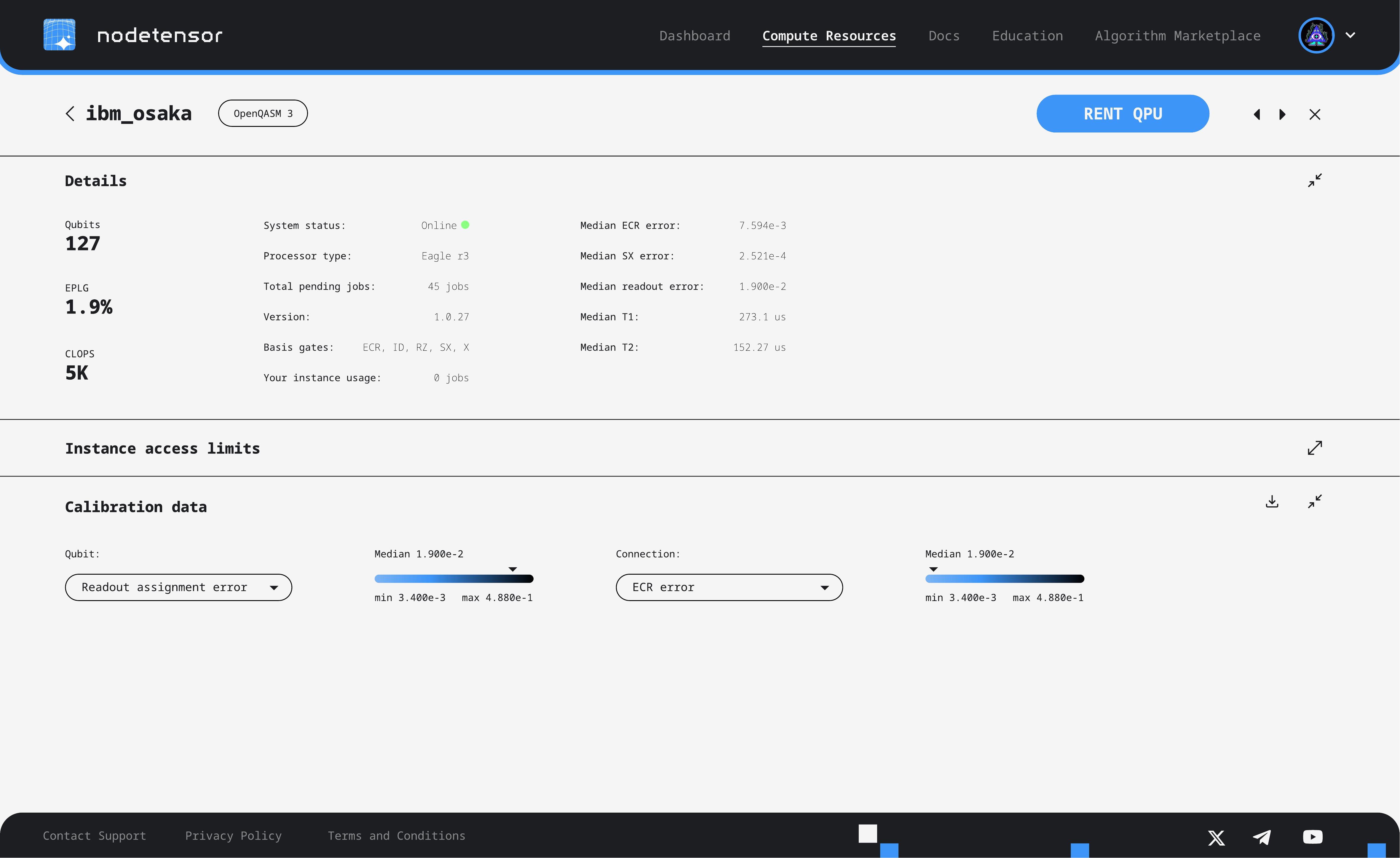The width and height of the screenshot is (1400, 858).
Task: Click the nodetensor logo
Action: tap(132, 35)
